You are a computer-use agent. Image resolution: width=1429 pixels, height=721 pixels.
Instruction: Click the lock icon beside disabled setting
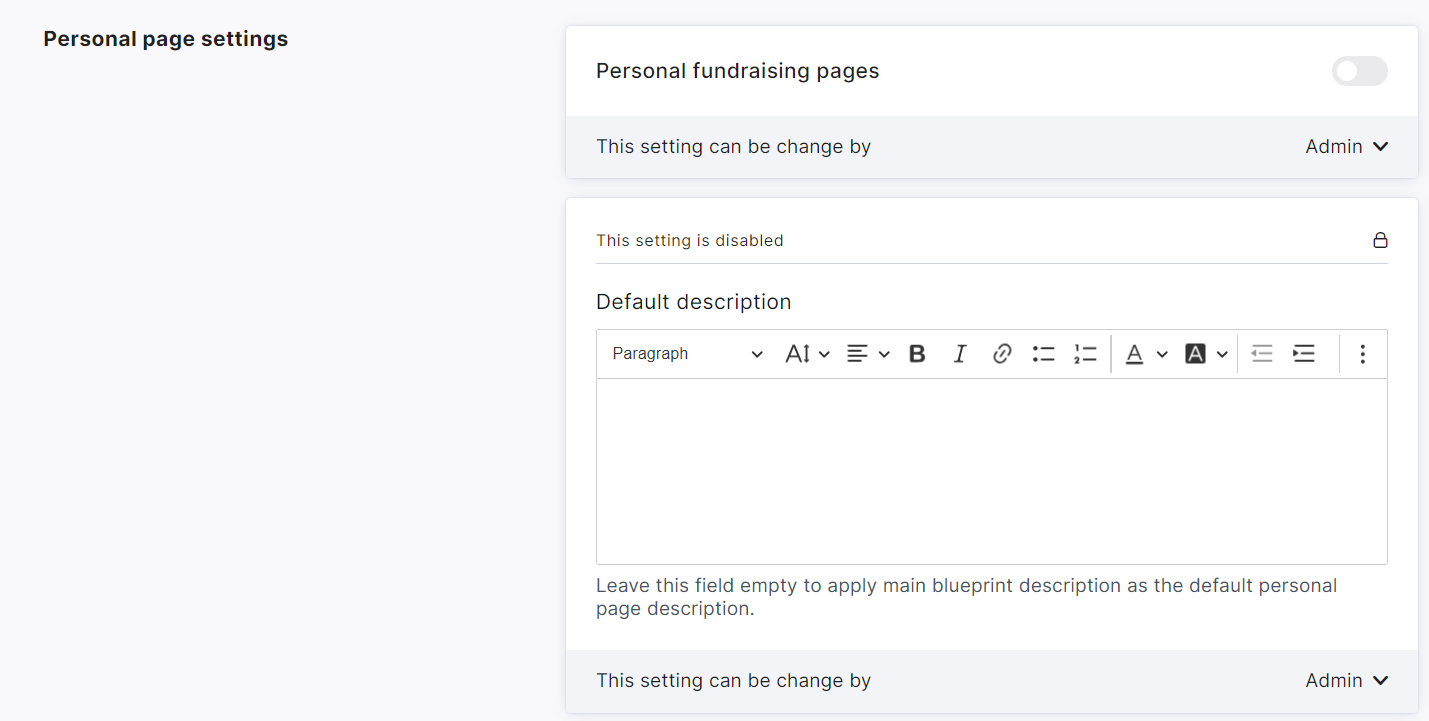[x=1380, y=241]
